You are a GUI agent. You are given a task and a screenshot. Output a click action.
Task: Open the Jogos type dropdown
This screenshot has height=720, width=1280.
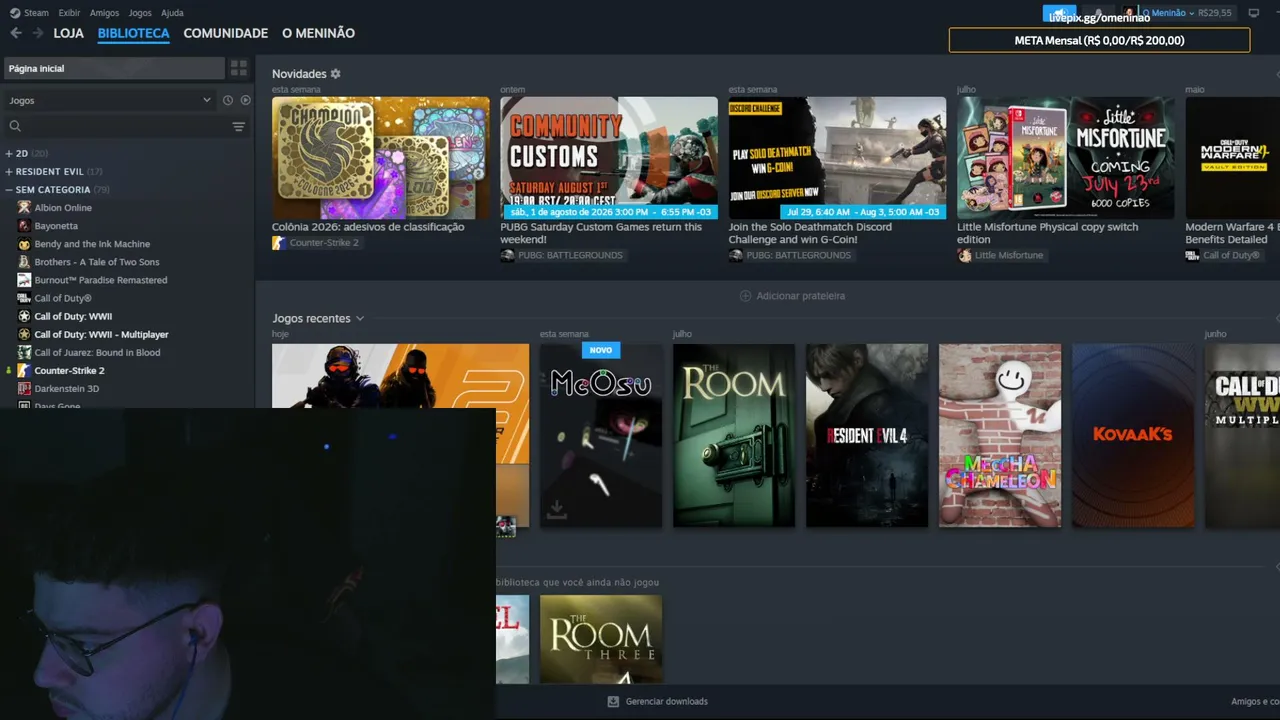pyautogui.click(x=110, y=100)
